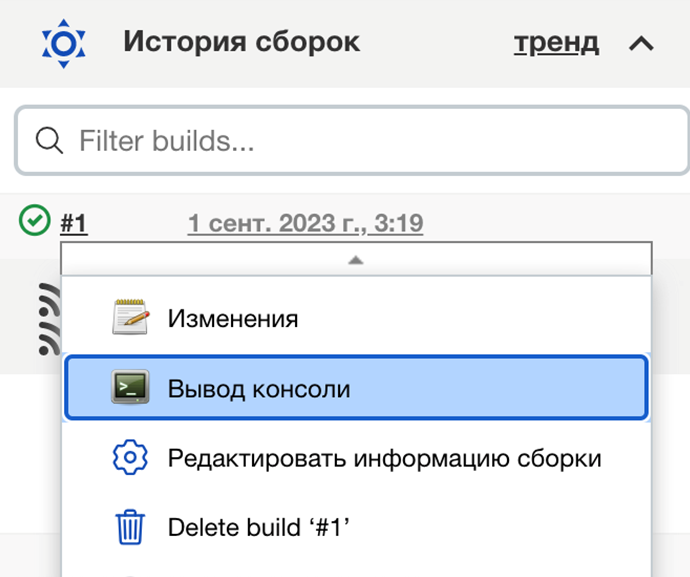690x577 pixels.
Task: Click the build history sun icon
Action: pos(64,43)
